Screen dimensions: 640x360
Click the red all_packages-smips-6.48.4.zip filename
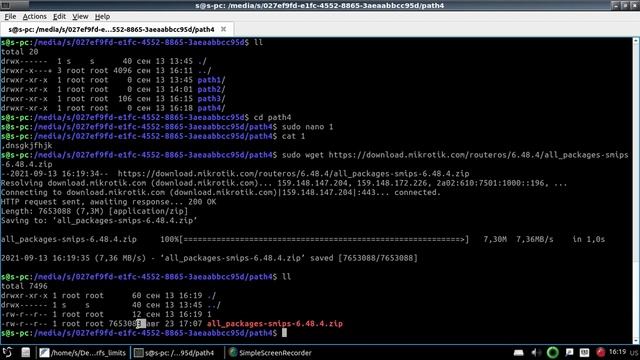275,324
